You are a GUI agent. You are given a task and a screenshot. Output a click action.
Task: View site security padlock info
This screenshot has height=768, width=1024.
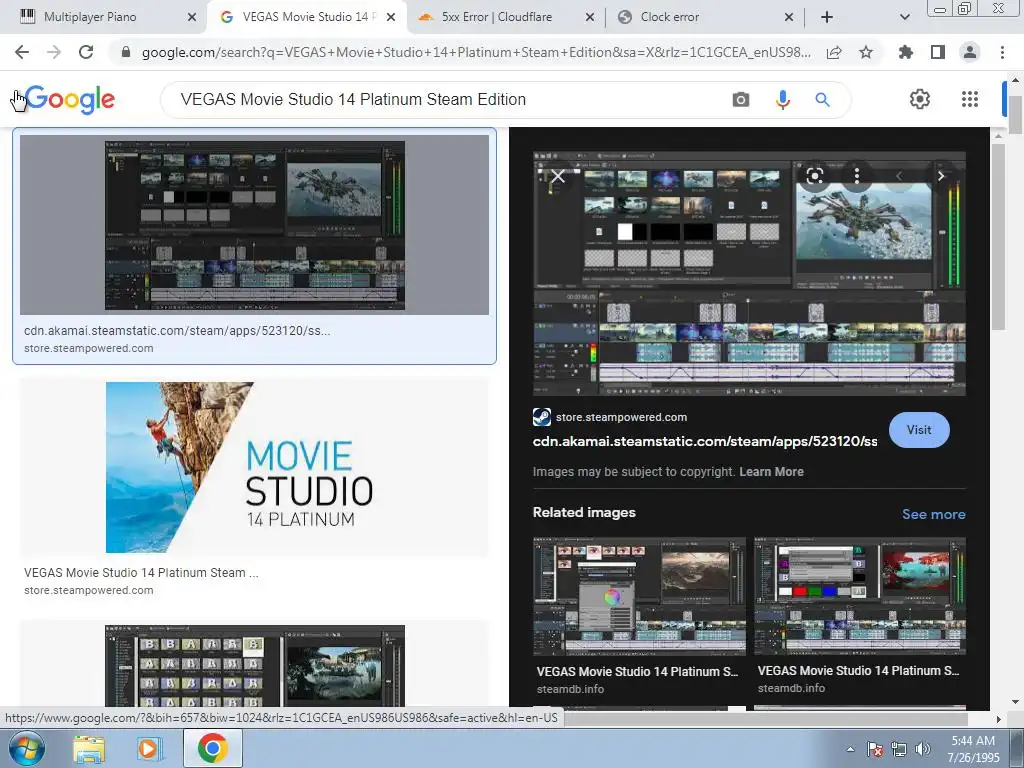(x=126, y=52)
